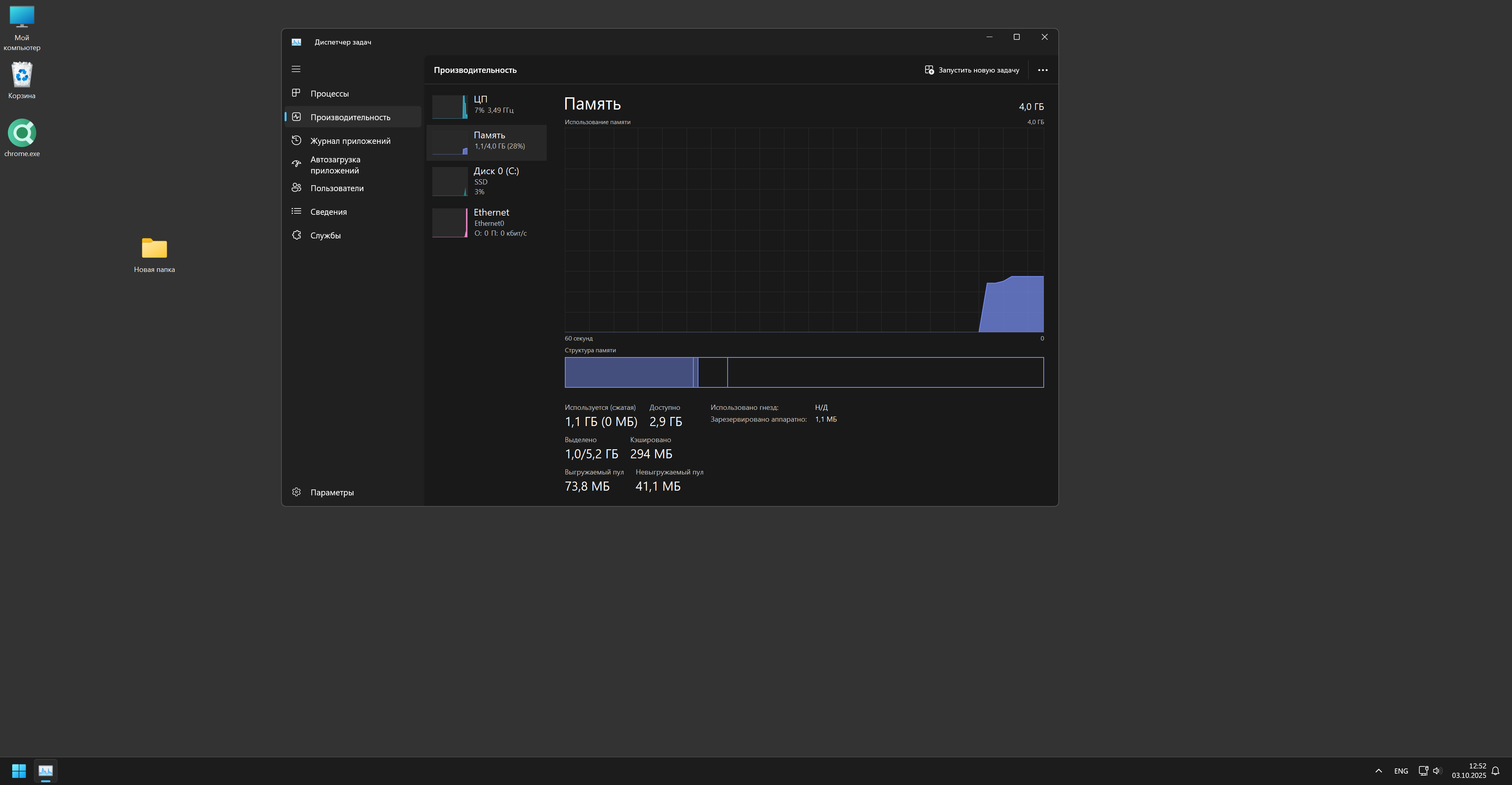1512x785 pixels.
Task: Select the Users icon in sidebar
Action: (296, 188)
